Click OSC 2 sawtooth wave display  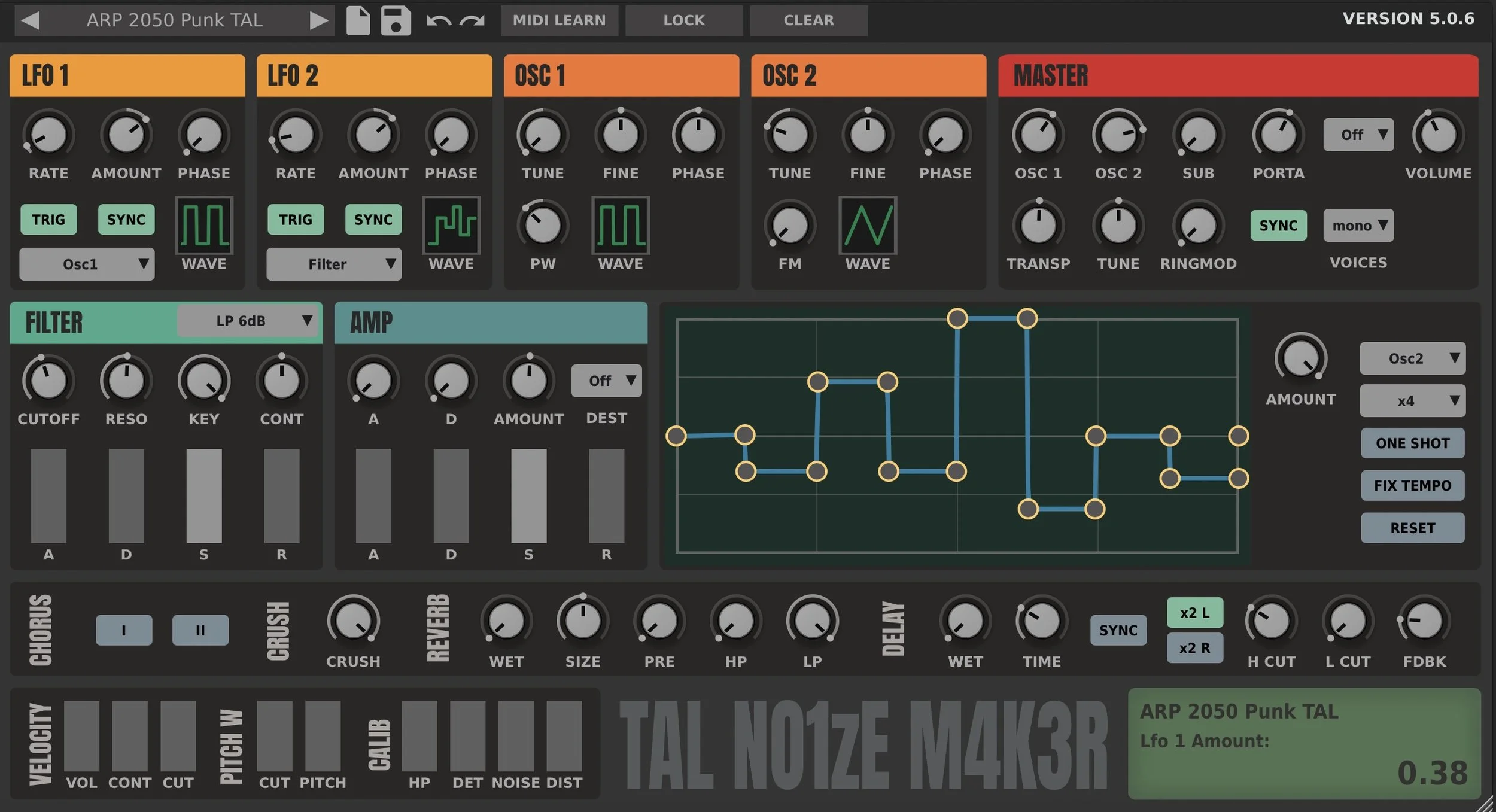[868, 225]
